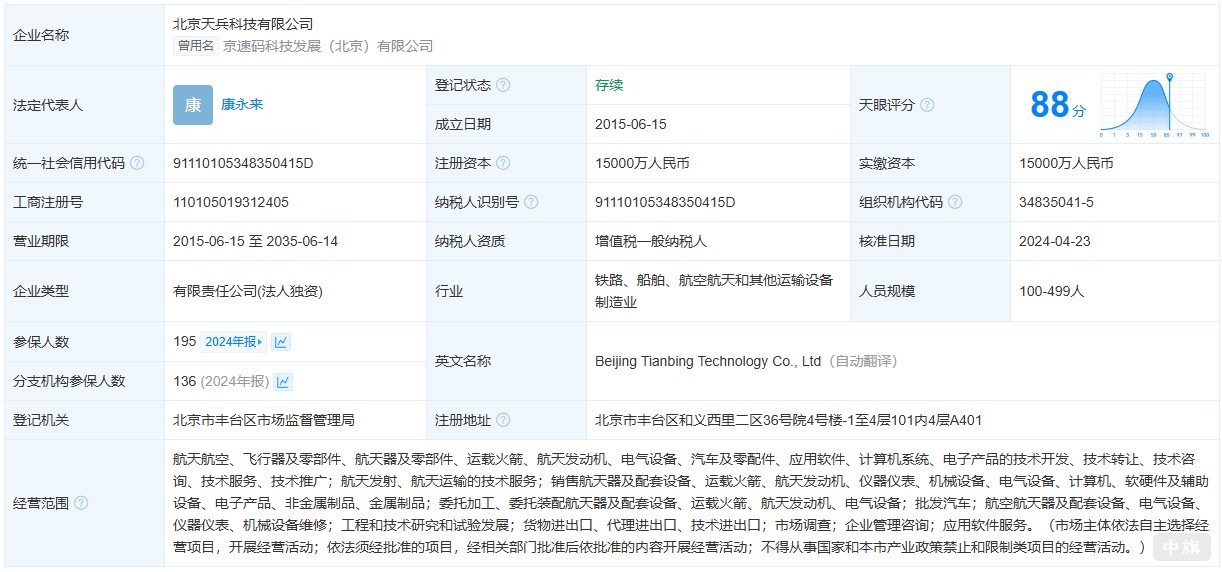Click help icon beside 组织机构代码
This screenshot has width=1222, height=572.
click(955, 202)
